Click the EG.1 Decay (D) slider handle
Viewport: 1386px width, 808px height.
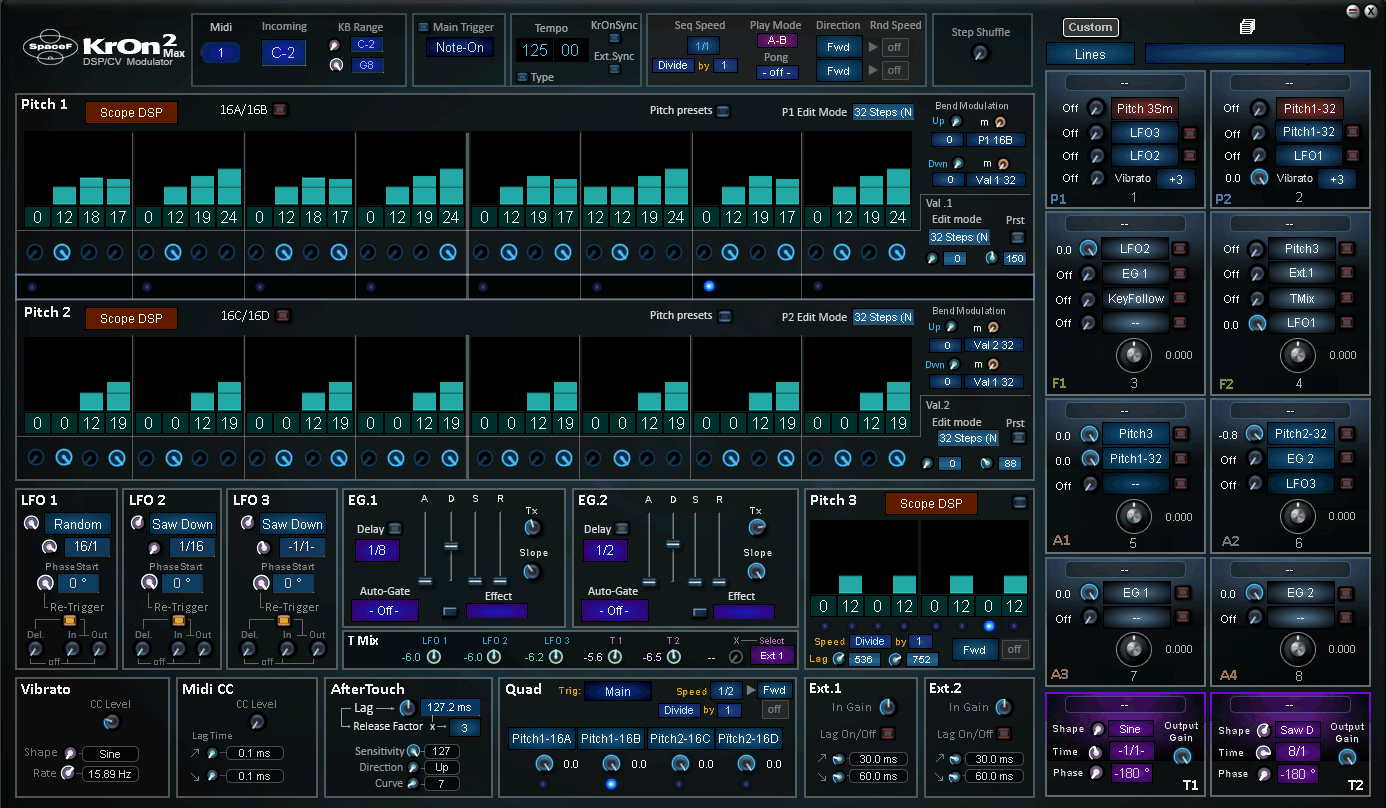click(451, 545)
